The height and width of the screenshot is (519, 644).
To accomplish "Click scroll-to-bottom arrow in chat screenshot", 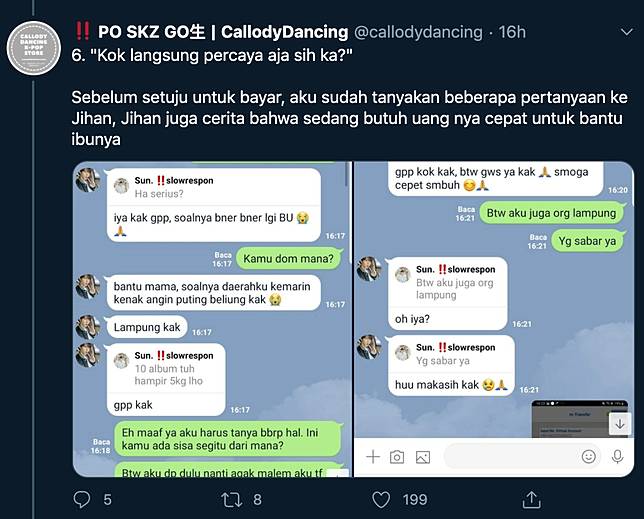I will [x=619, y=424].
